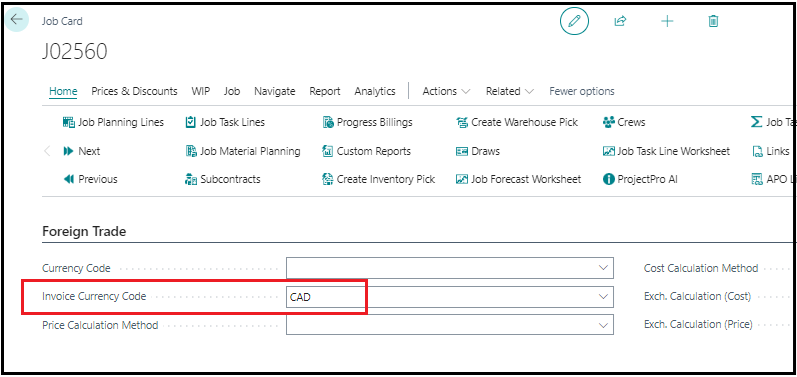Viewport: 797px width, 377px height.
Task: Expand the Price Calculation Method dropdown
Action: pyautogui.click(x=603, y=325)
